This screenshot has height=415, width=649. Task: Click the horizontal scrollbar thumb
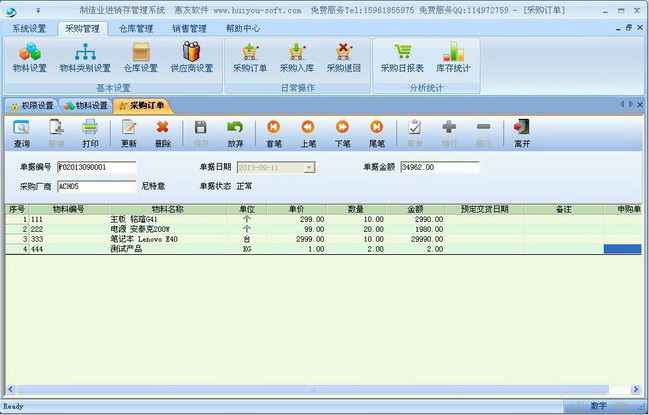click(x=313, y=389)
